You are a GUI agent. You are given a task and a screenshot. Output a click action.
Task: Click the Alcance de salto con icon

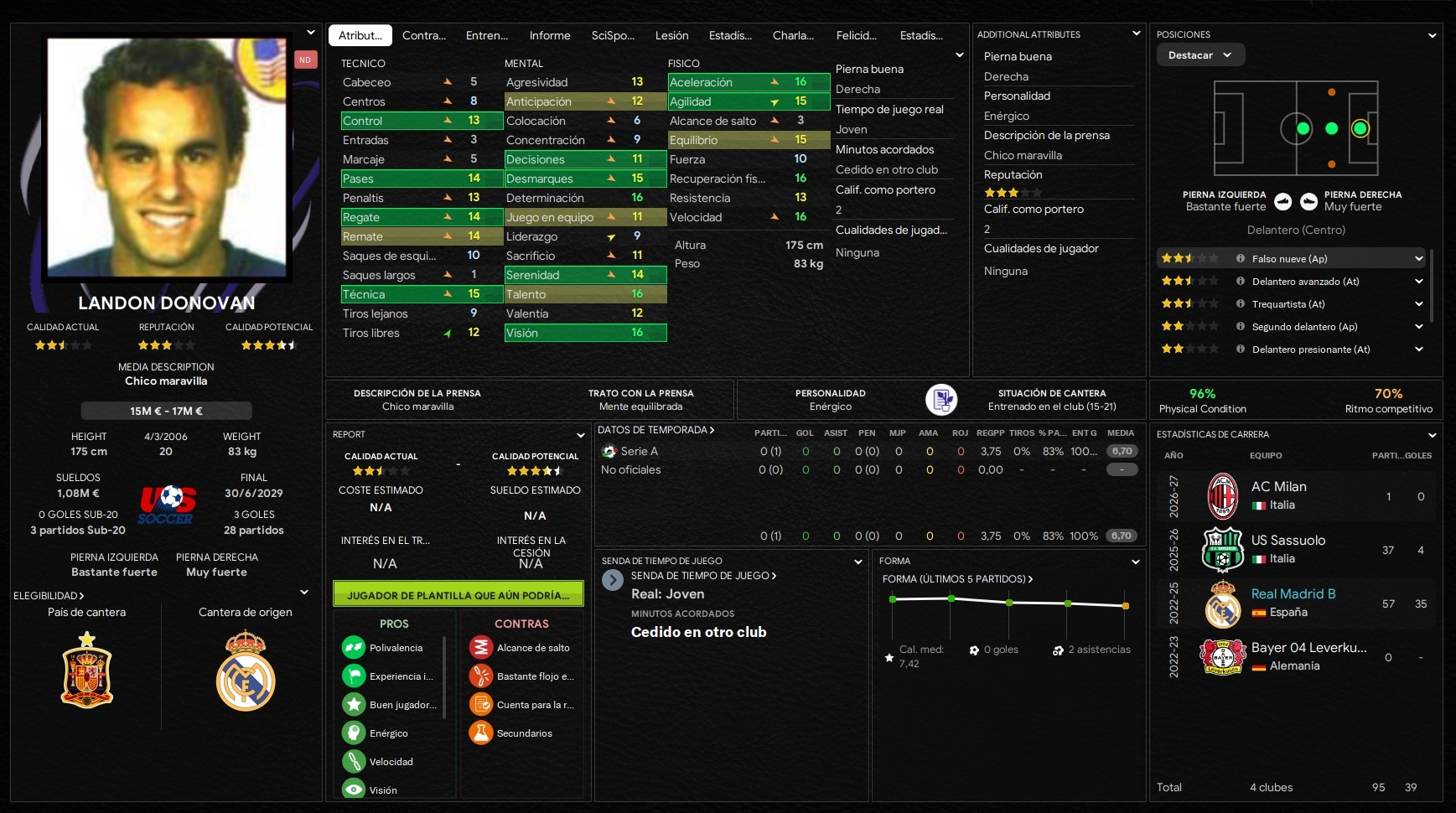click(x=481, y=647)
